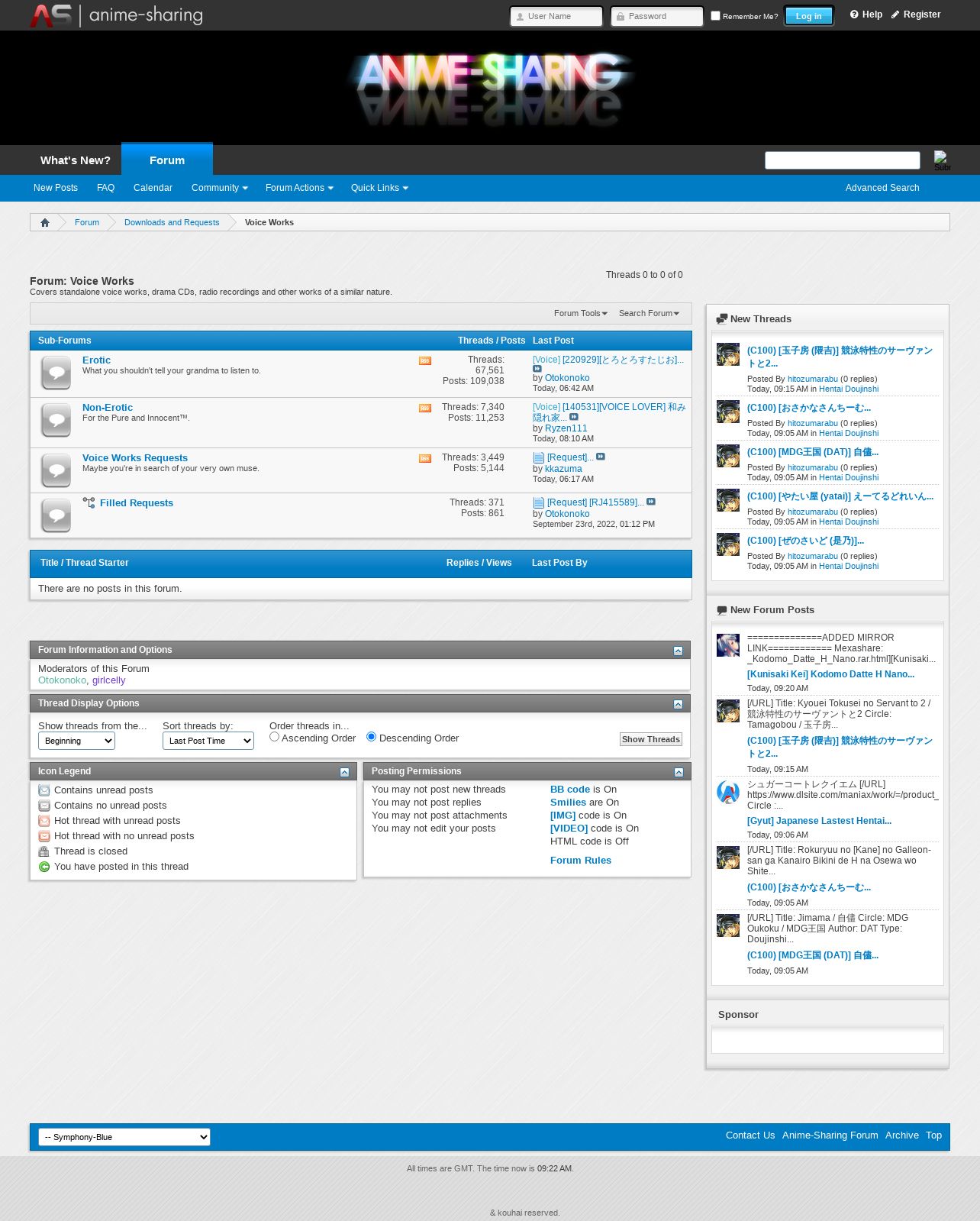980x1221 pixels.
Task: Click Contact Us footer link
Action: (750, 1135)
